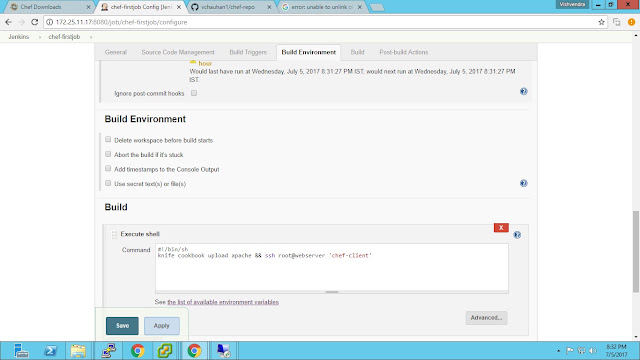Enable Abort the build if it's stuck

108,154
